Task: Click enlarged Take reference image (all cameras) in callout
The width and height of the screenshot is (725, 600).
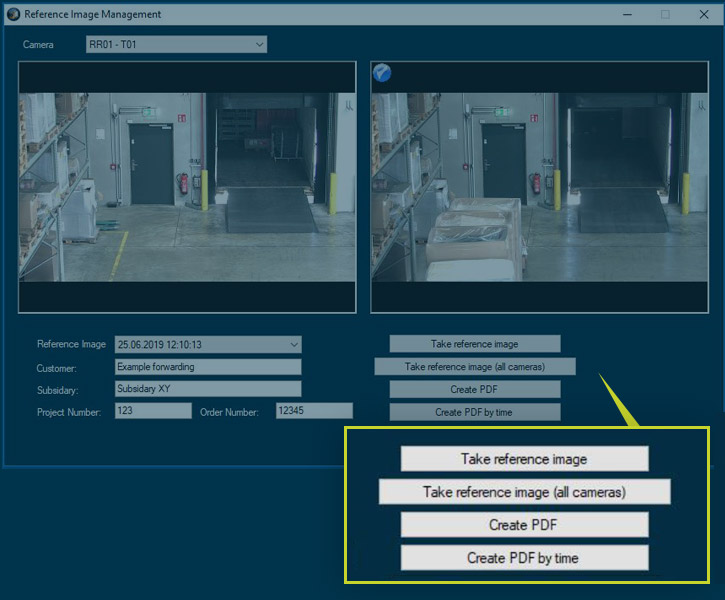Action: coord(524,492)
